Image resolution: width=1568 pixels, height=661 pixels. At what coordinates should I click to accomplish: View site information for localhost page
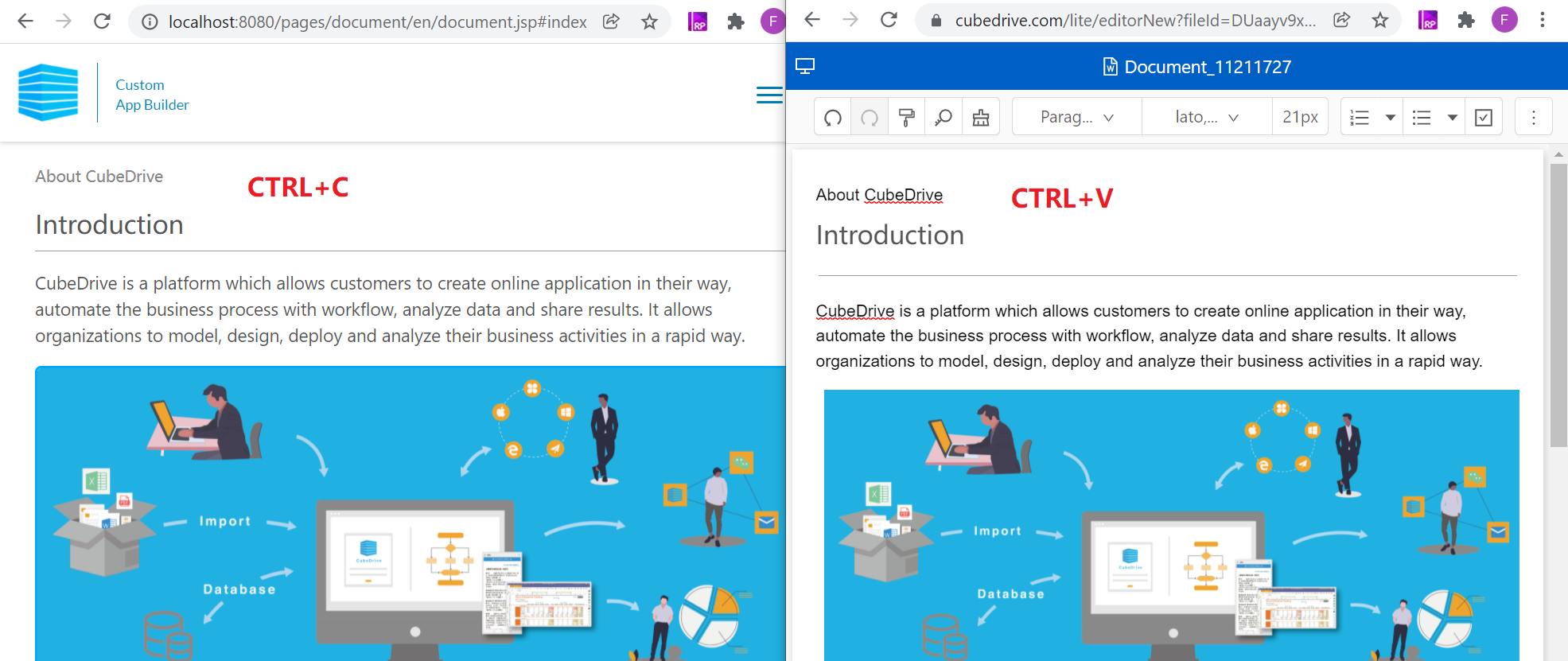150,22
